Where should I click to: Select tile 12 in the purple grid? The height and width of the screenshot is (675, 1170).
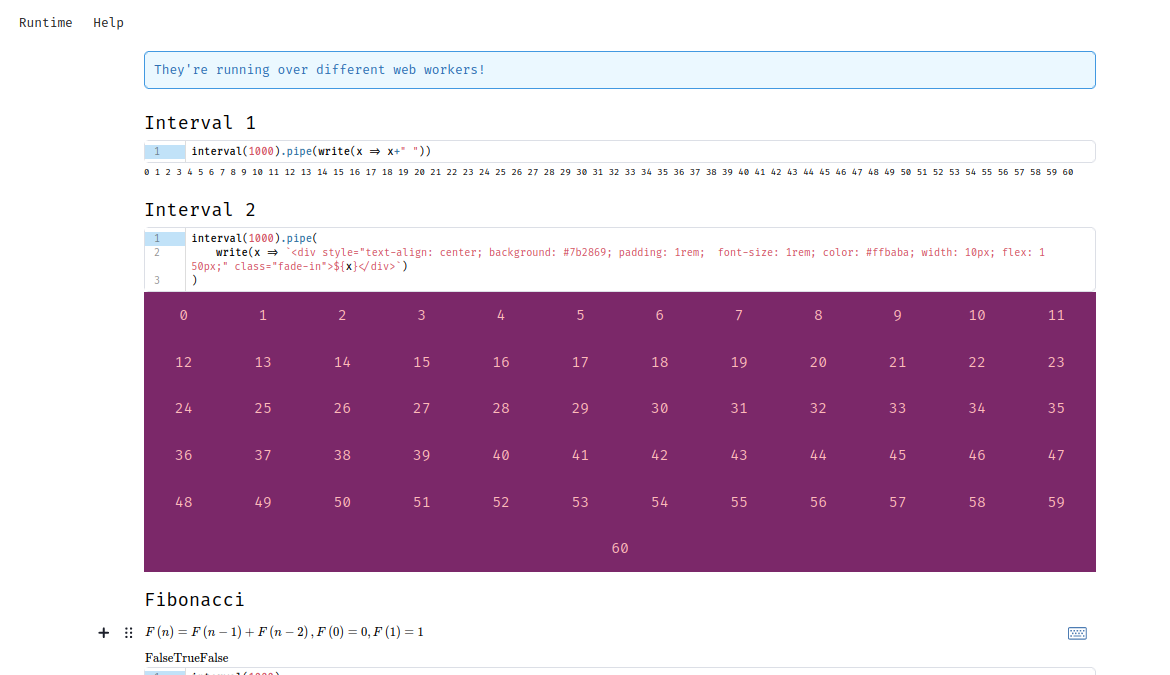(x=184, y=362)
